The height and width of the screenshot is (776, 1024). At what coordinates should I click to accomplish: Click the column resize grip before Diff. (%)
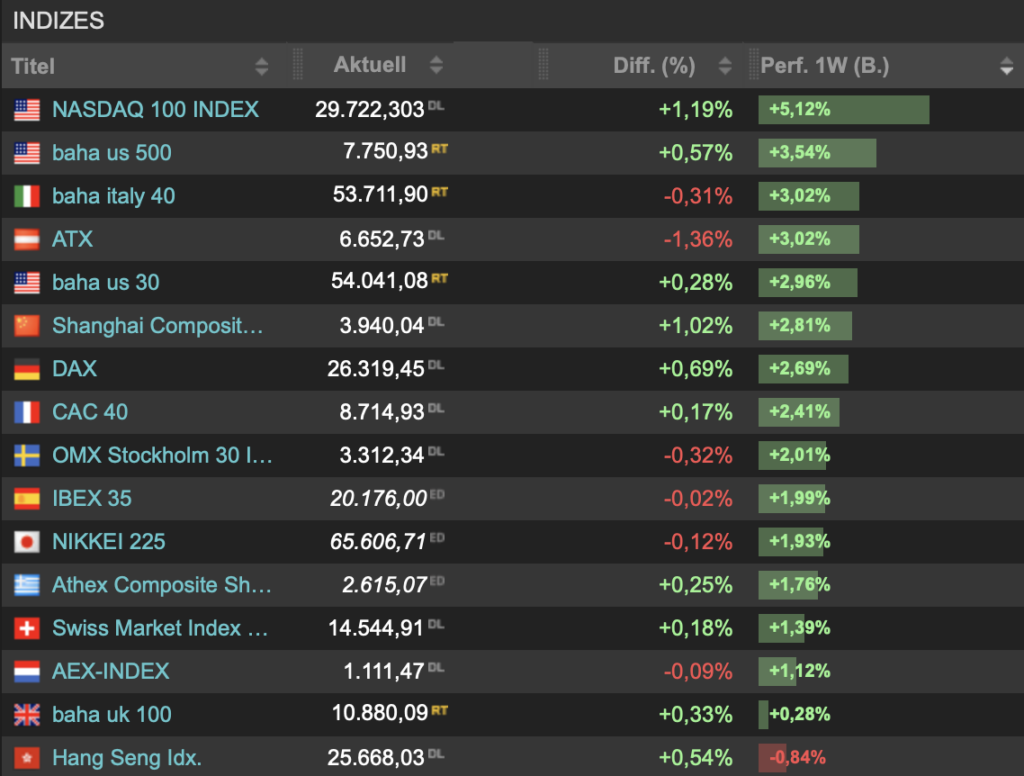[543, 65]
